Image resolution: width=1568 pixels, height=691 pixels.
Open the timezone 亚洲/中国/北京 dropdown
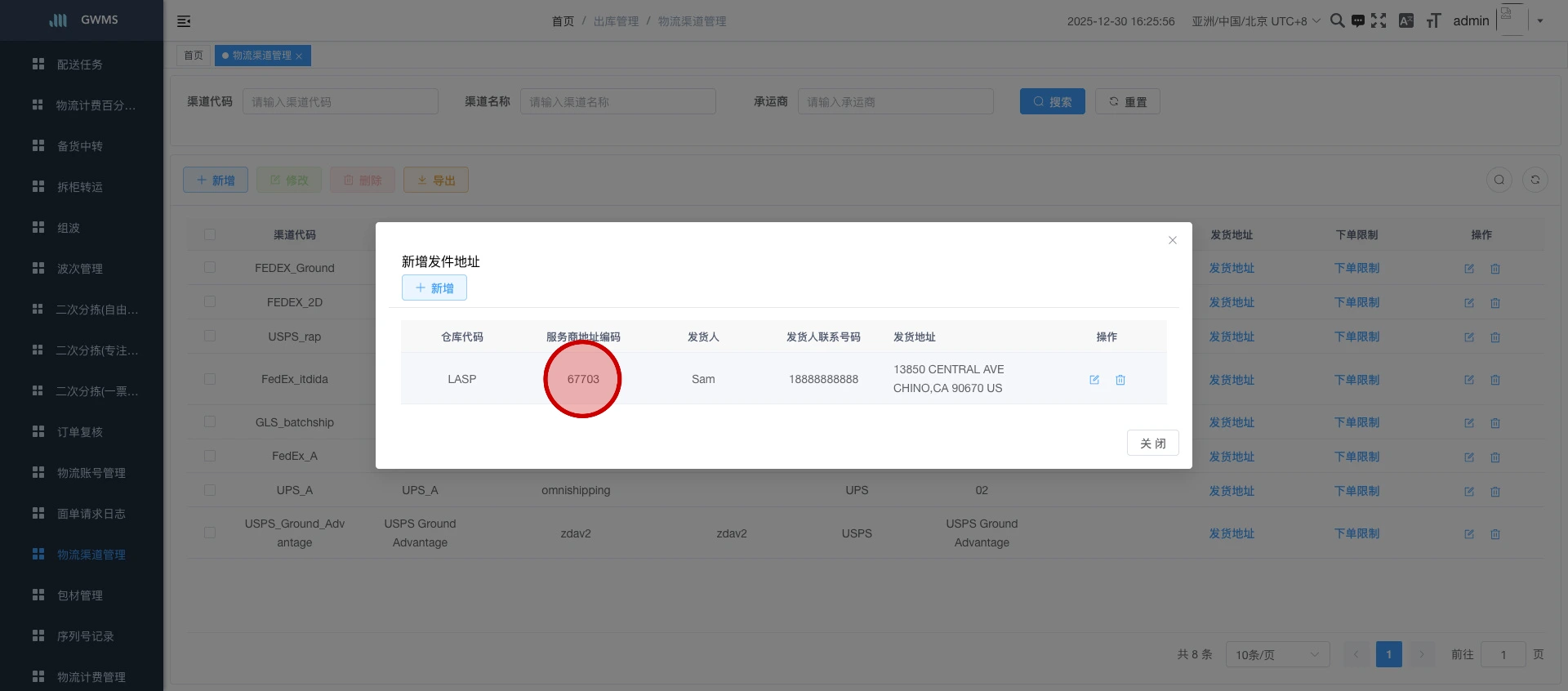click(x=1256, y=21)
